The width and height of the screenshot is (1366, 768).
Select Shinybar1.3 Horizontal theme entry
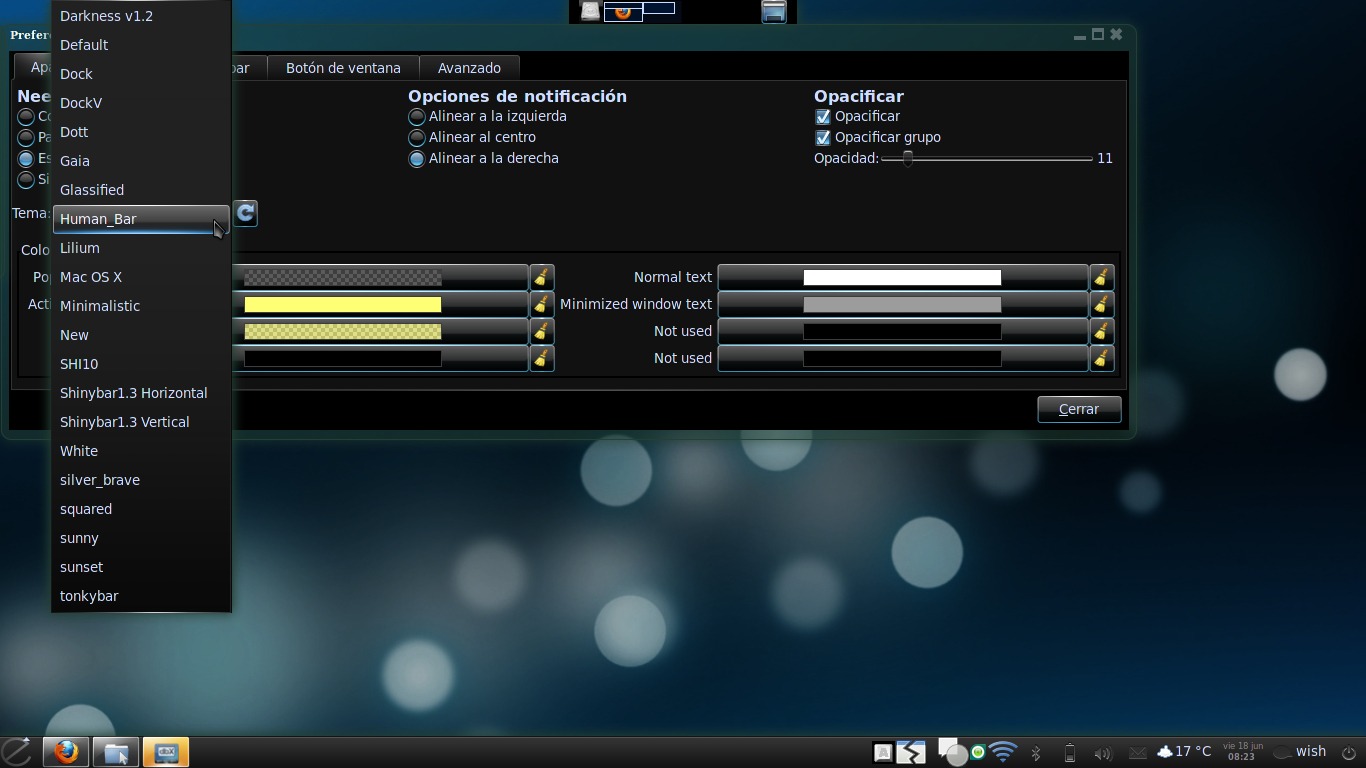click(141, 393)
